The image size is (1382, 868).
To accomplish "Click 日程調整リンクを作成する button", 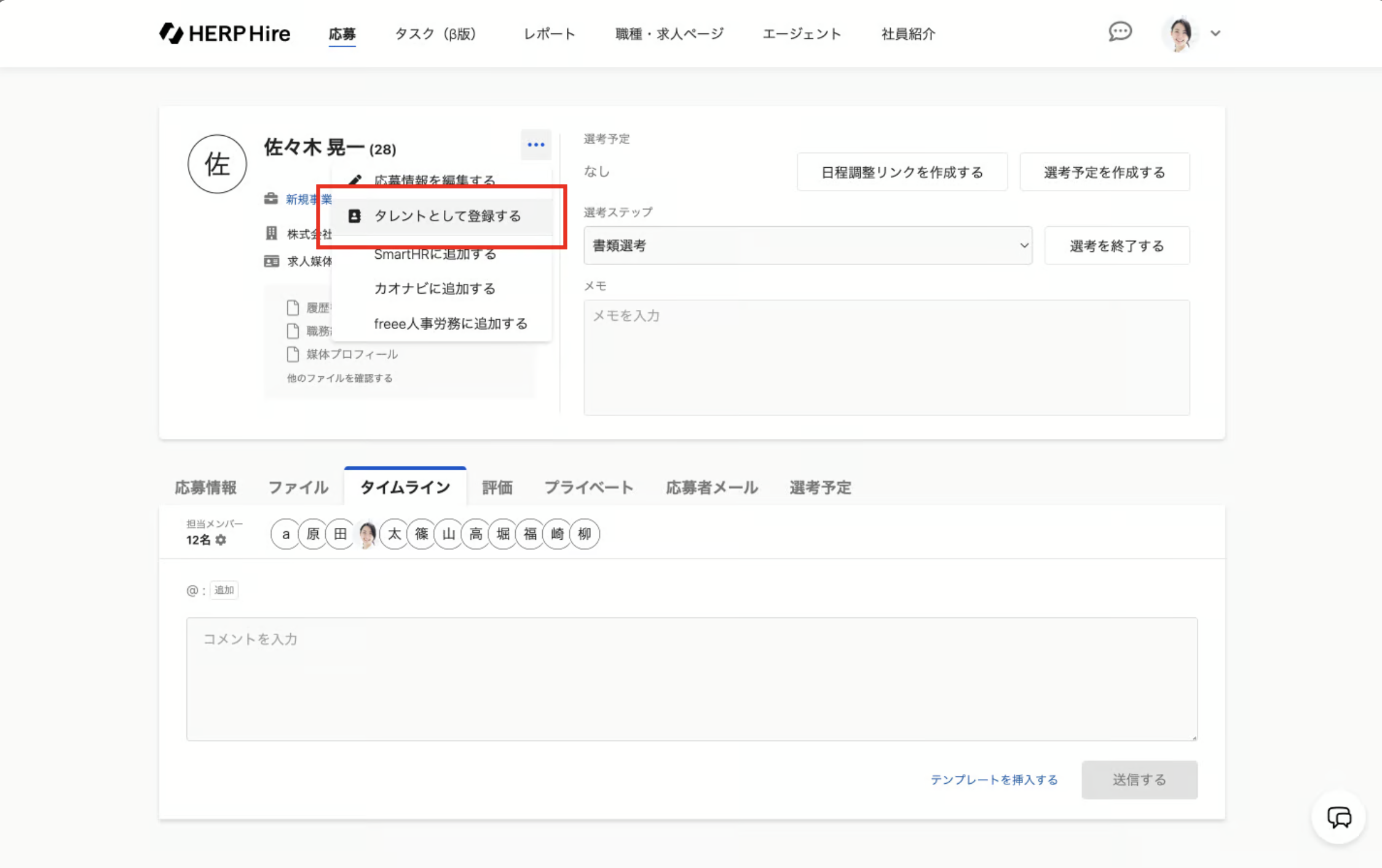I will (902, 172).
